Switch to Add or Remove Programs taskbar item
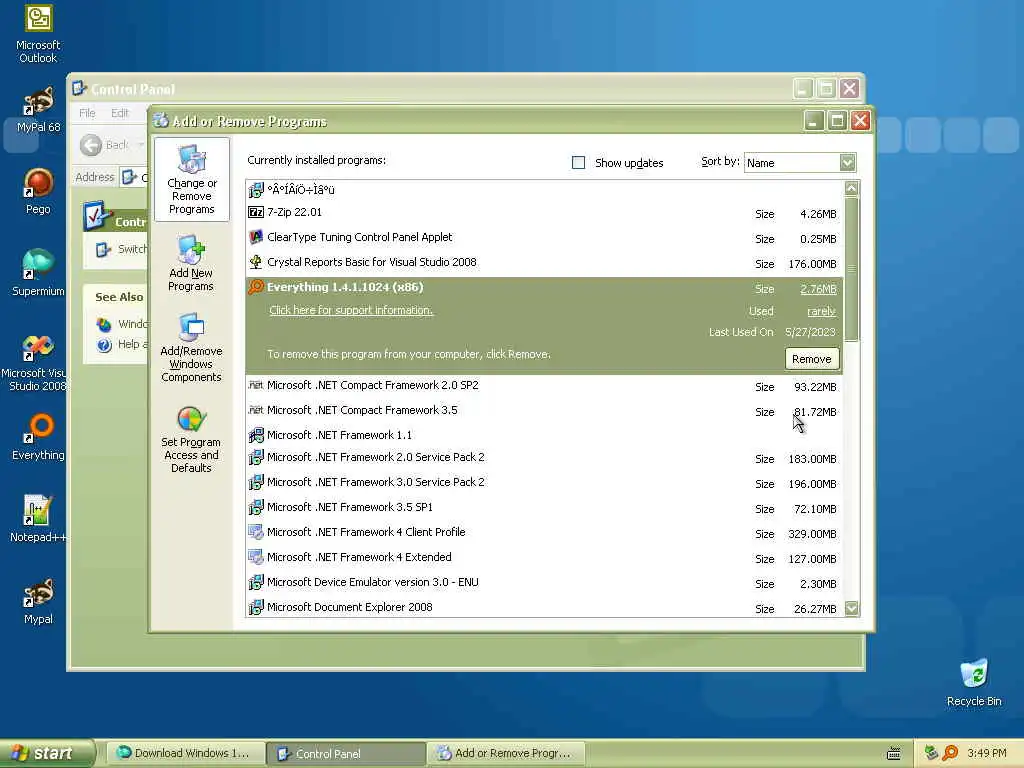The height and width of the screenshot is (768, 1024). [x=506, y=753]
